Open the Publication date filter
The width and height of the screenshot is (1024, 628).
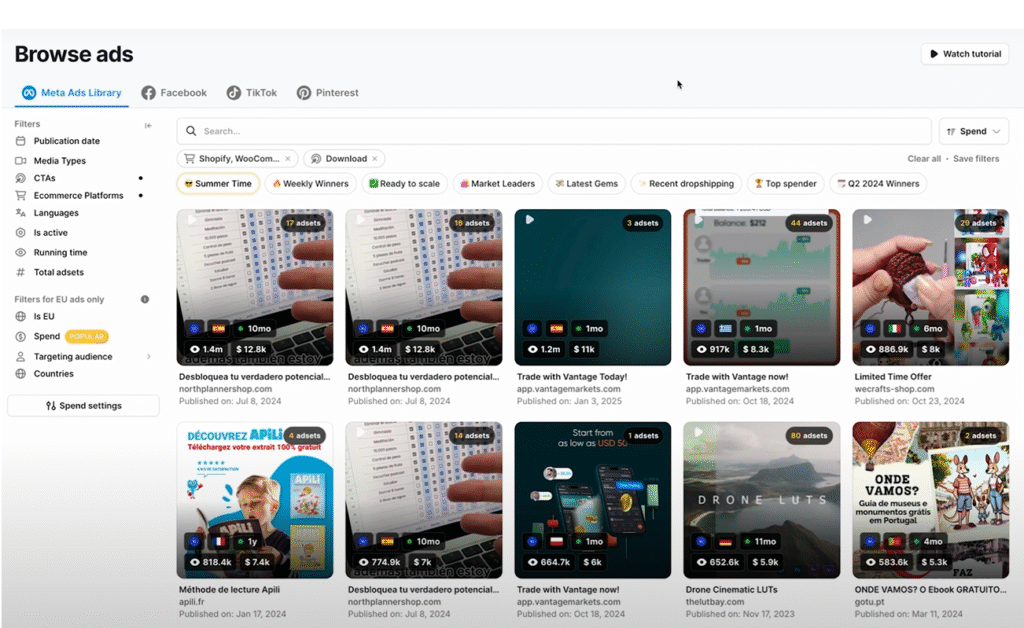(67, 141)
